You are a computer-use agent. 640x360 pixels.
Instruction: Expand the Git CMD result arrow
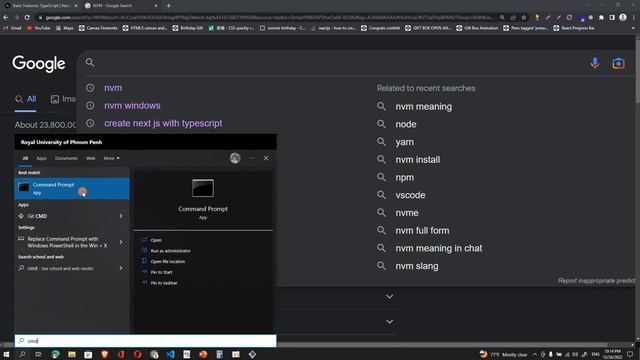point(121,216)
